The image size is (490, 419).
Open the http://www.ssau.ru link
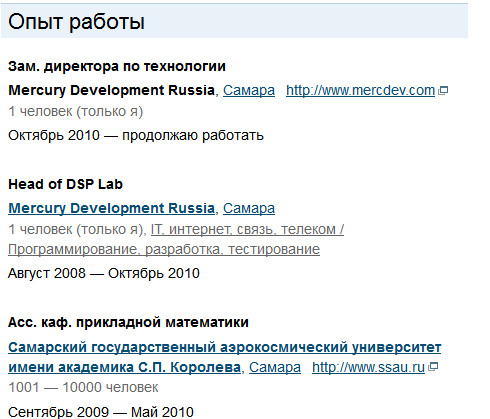coord(368,367)
